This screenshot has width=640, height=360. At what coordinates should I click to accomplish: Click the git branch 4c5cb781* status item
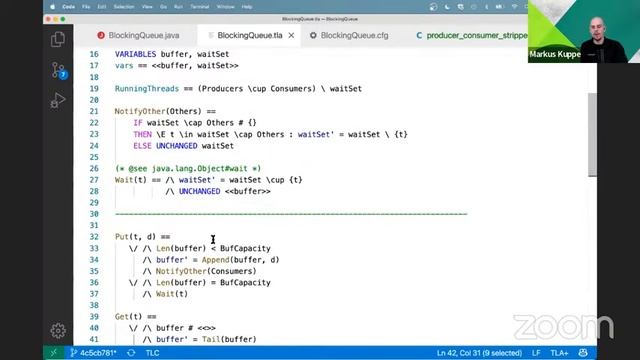pyautogui.click(x=94, y=353)
